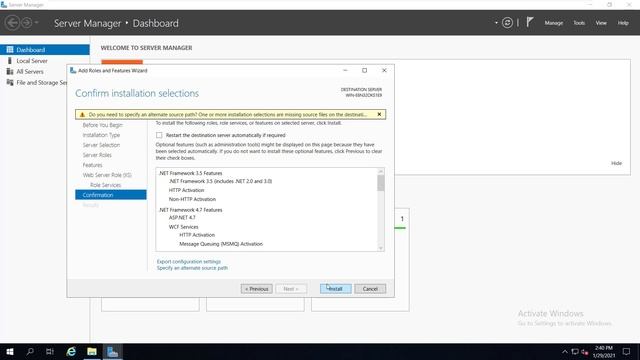This screenshot has width=640, height=360.
Task: Open the Windows Start menu
Action: [10, 351]
